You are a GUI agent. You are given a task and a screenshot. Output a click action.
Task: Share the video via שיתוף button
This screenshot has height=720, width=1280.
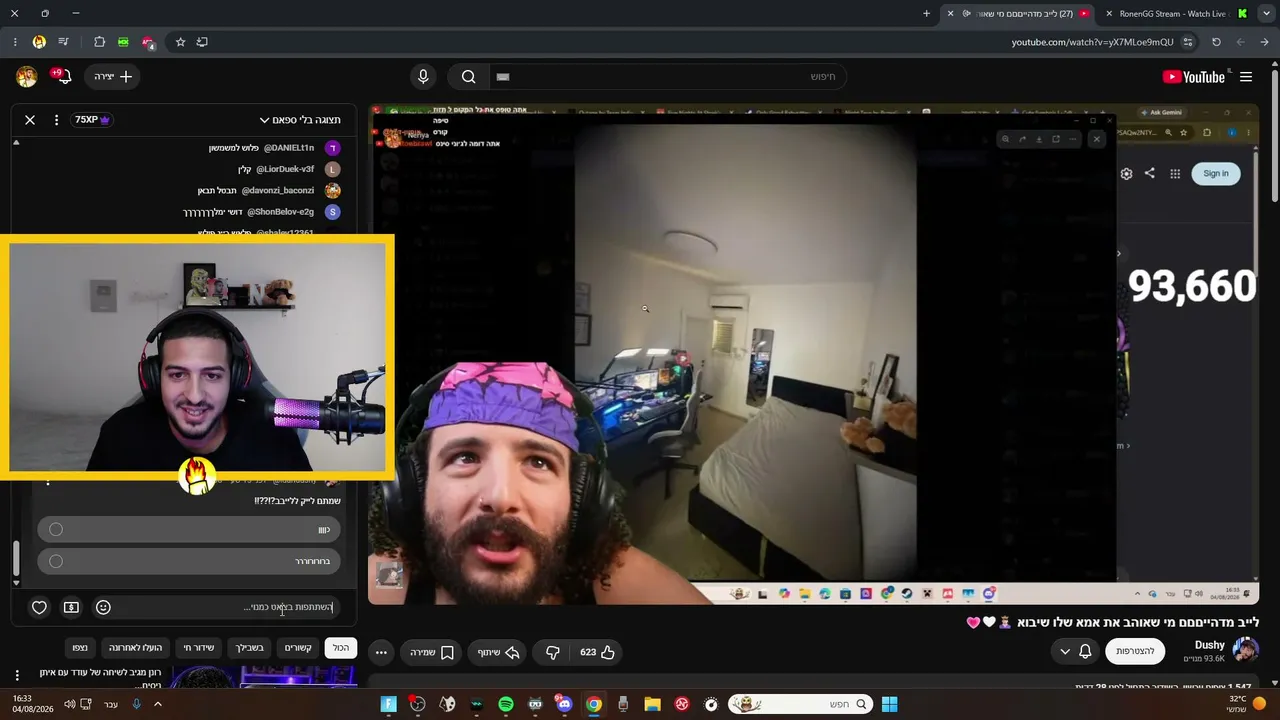498,652
